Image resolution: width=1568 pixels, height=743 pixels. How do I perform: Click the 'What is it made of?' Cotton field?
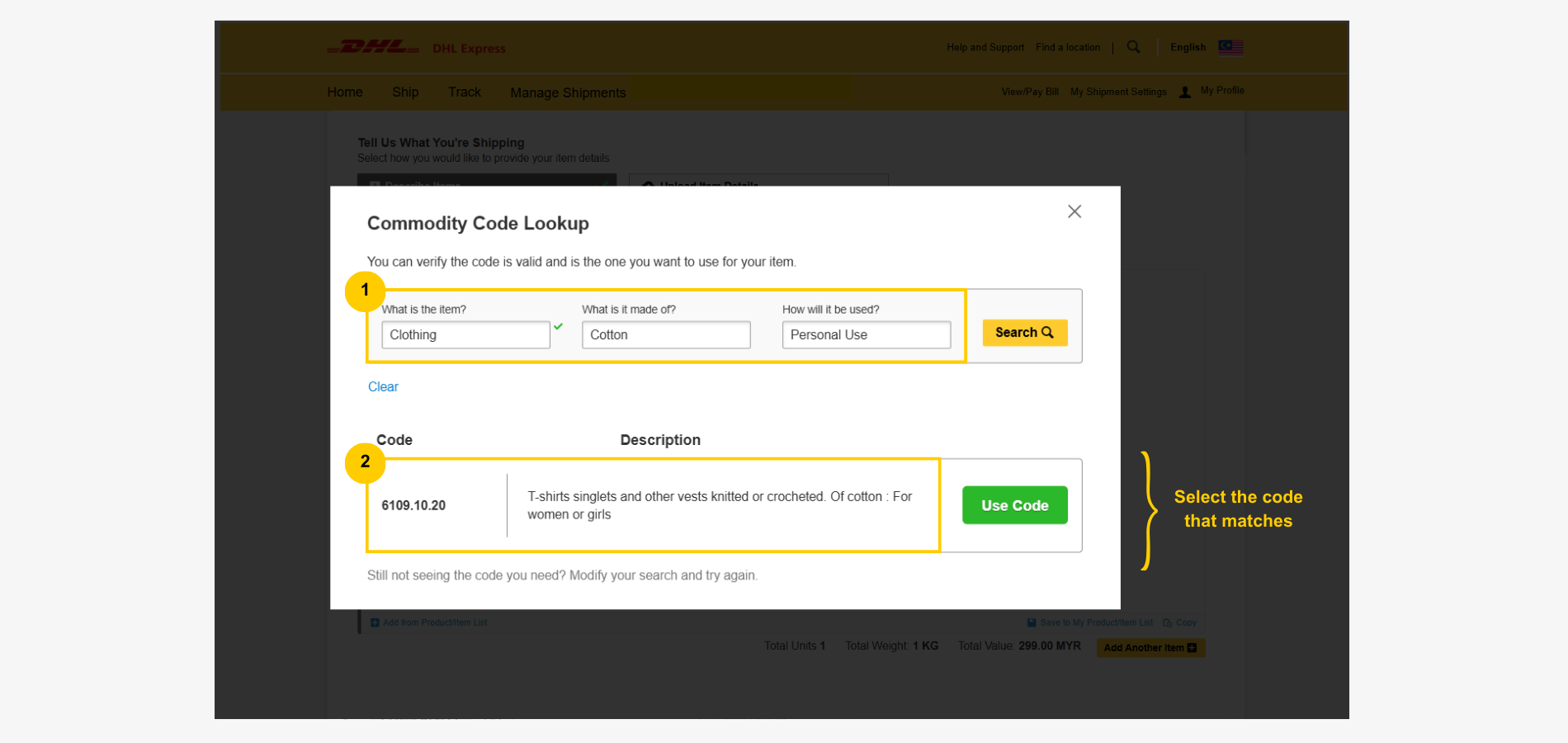[666, 334]
